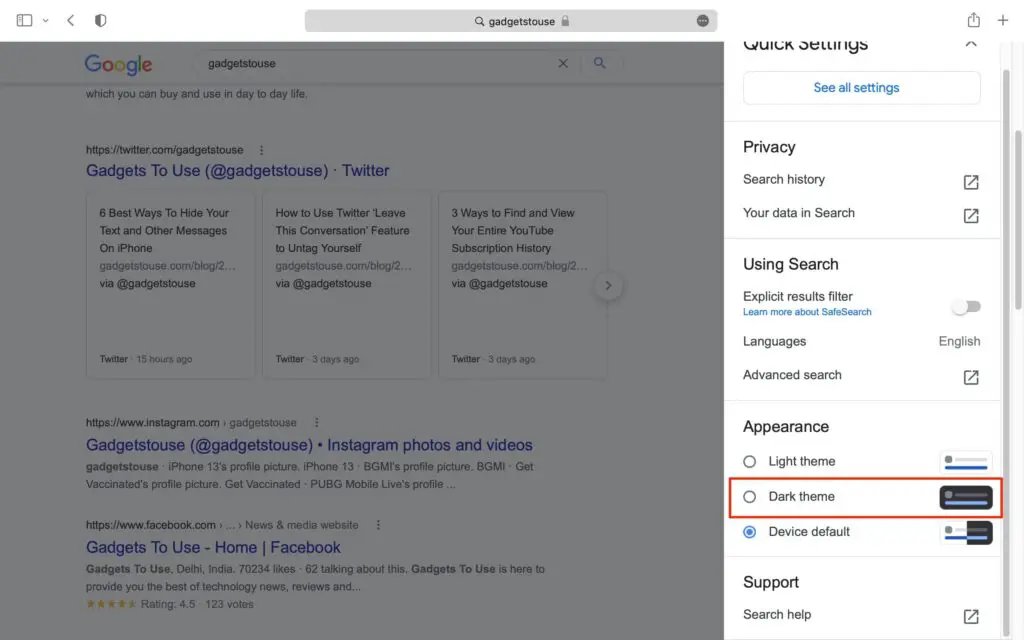This screenshot has width=1024, height=640.
Task: Open the Twitter 'Leave This Conversation' tweet card
Action: click(x=347, y=285)
